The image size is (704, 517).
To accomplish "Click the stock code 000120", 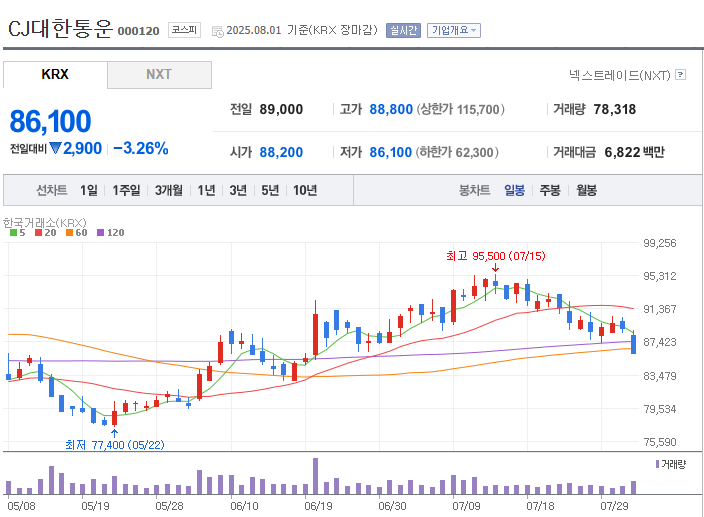I will [138, 31].
